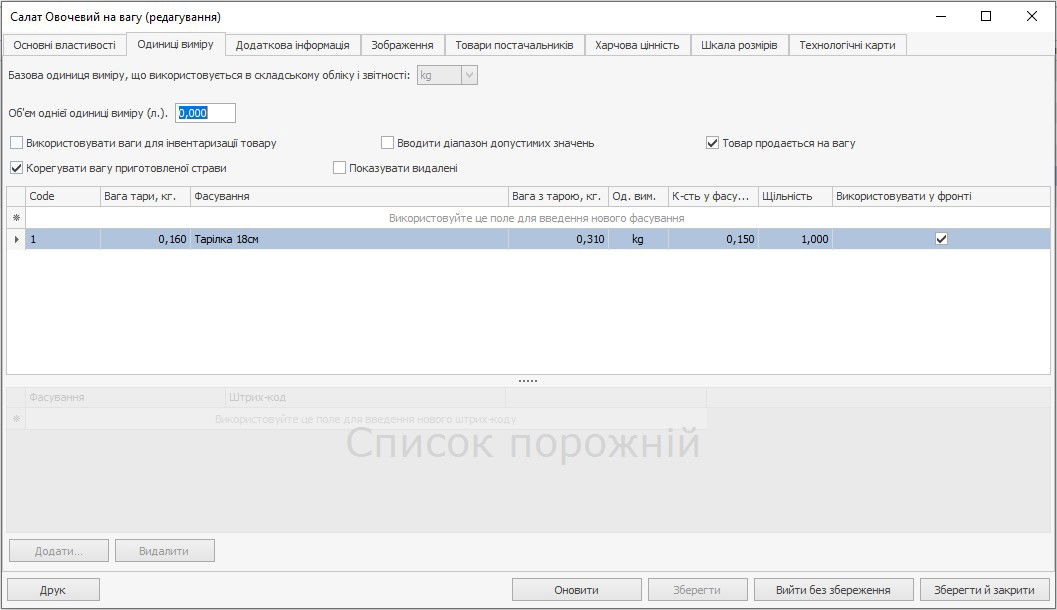
Task: Enable 'Використовувати ваги для інвентаризації товару' checkbox
Action: click(17, 143)
